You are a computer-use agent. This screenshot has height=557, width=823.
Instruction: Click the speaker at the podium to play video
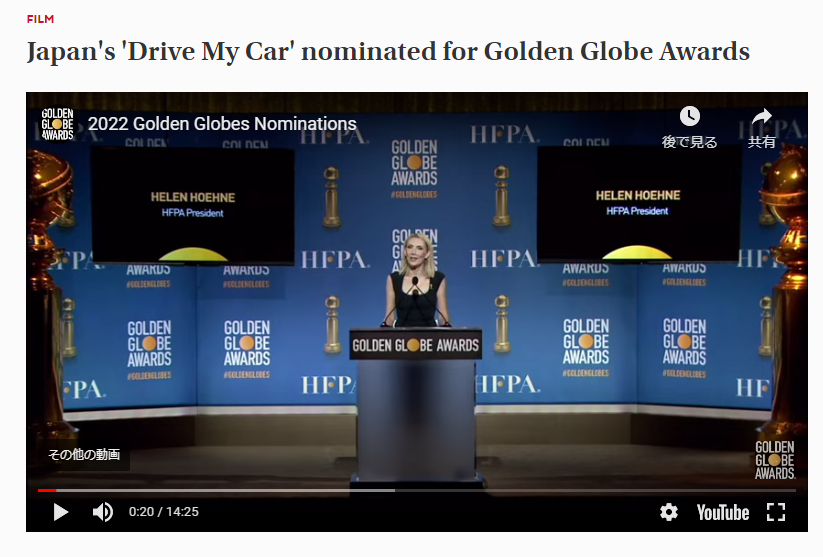tap(416, 290)
